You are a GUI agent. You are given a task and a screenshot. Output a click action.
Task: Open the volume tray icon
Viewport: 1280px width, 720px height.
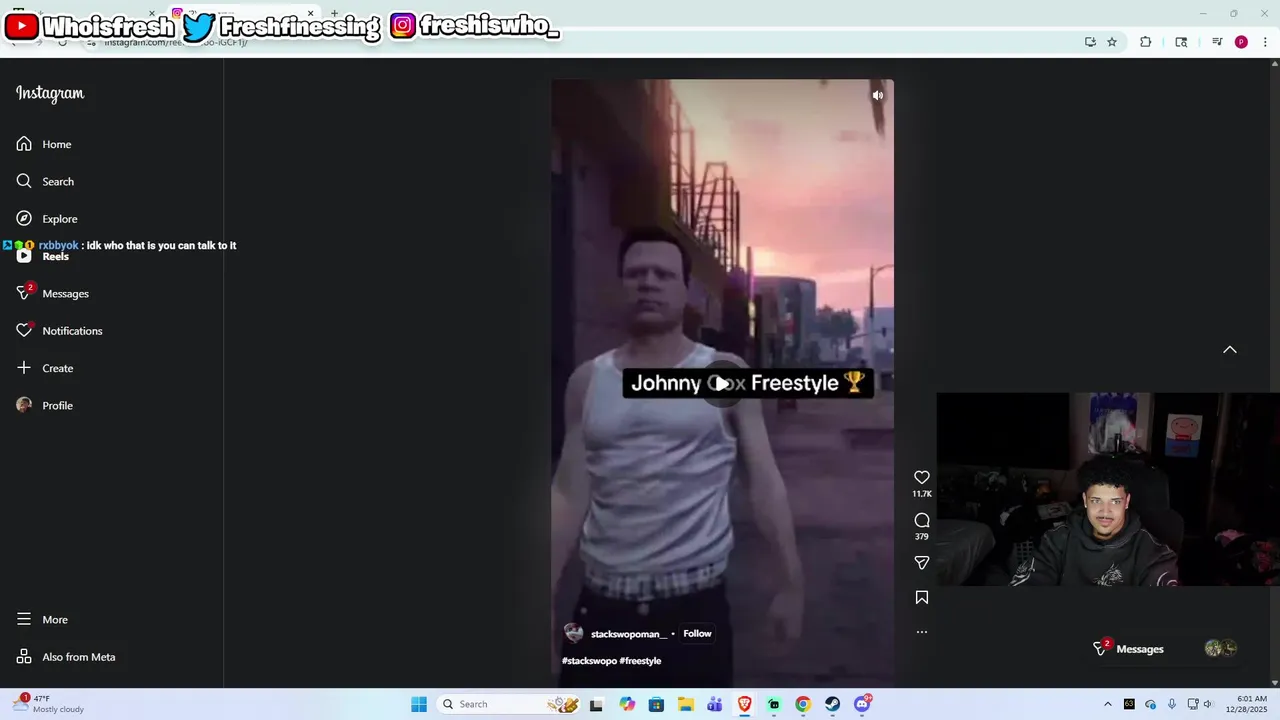tap(1207, 704)
